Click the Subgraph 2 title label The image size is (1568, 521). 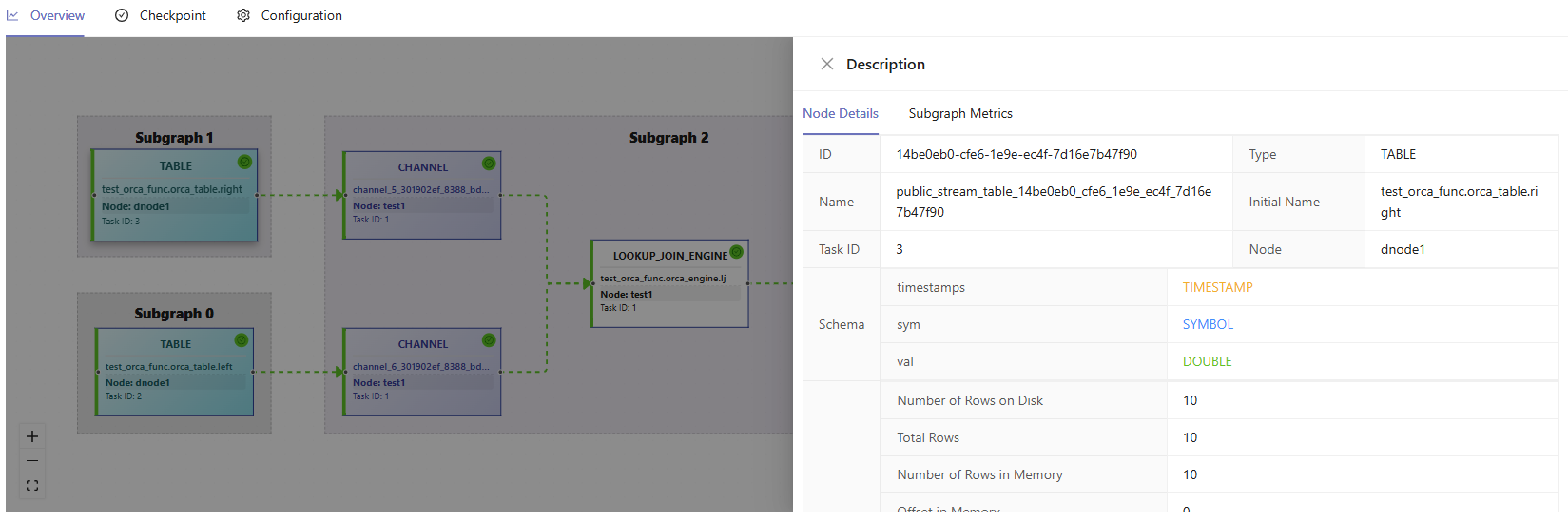pos(668,138)
